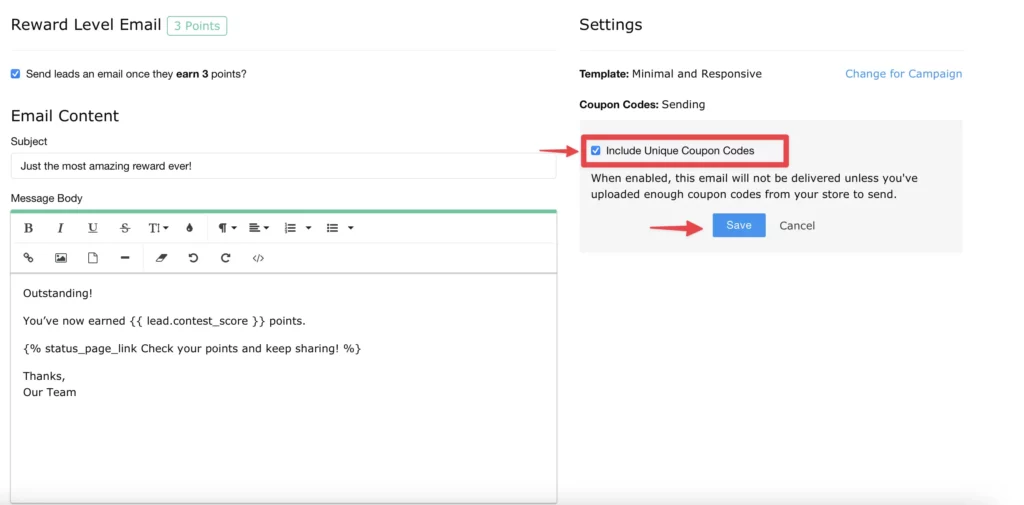Open Change for Campaign link

pos(903,74)
